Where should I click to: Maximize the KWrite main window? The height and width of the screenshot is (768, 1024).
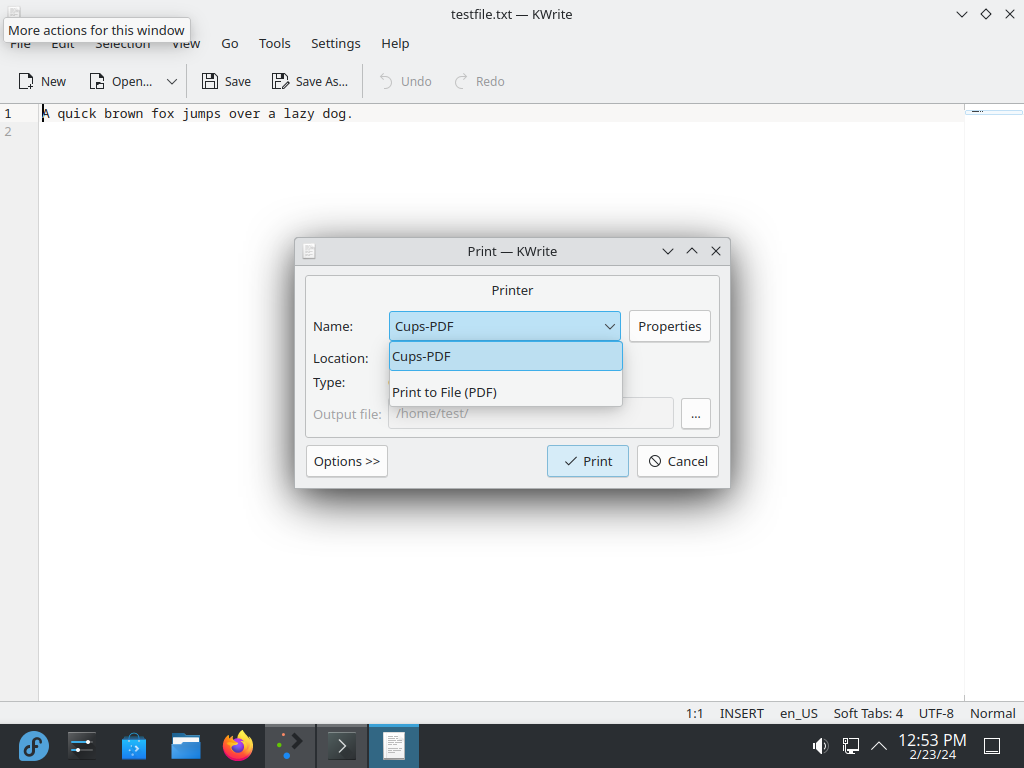pos(986,14)
